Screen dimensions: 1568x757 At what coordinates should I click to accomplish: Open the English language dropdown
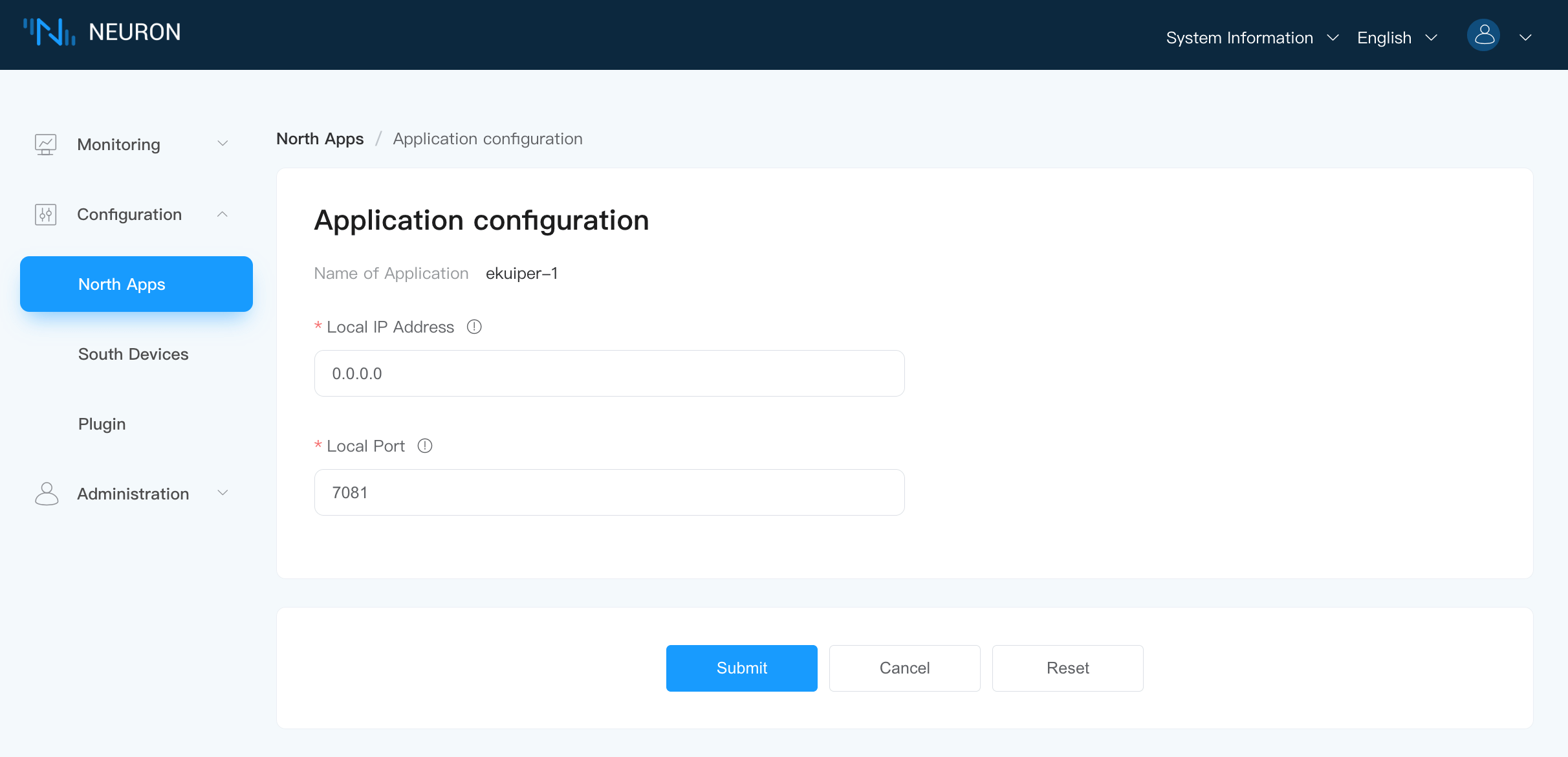(x=1396, y=38)
